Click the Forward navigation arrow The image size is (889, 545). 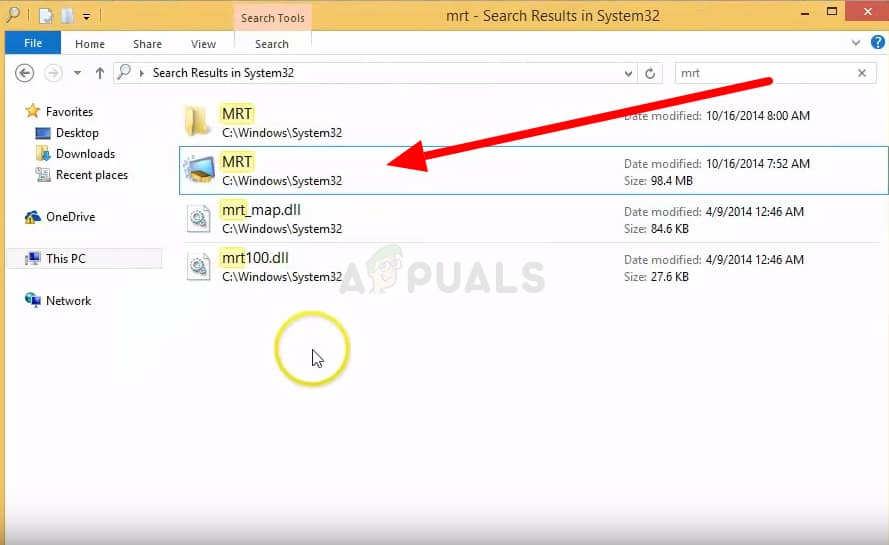coord(53,73)
